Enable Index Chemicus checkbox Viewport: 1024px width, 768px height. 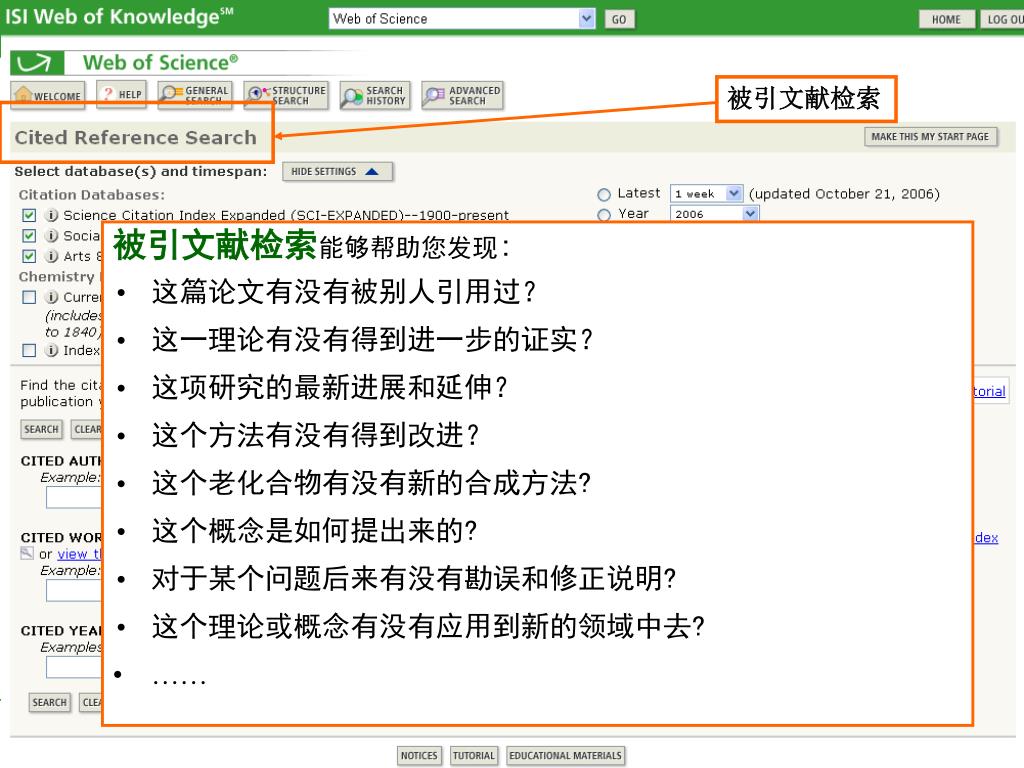point(29,350)
